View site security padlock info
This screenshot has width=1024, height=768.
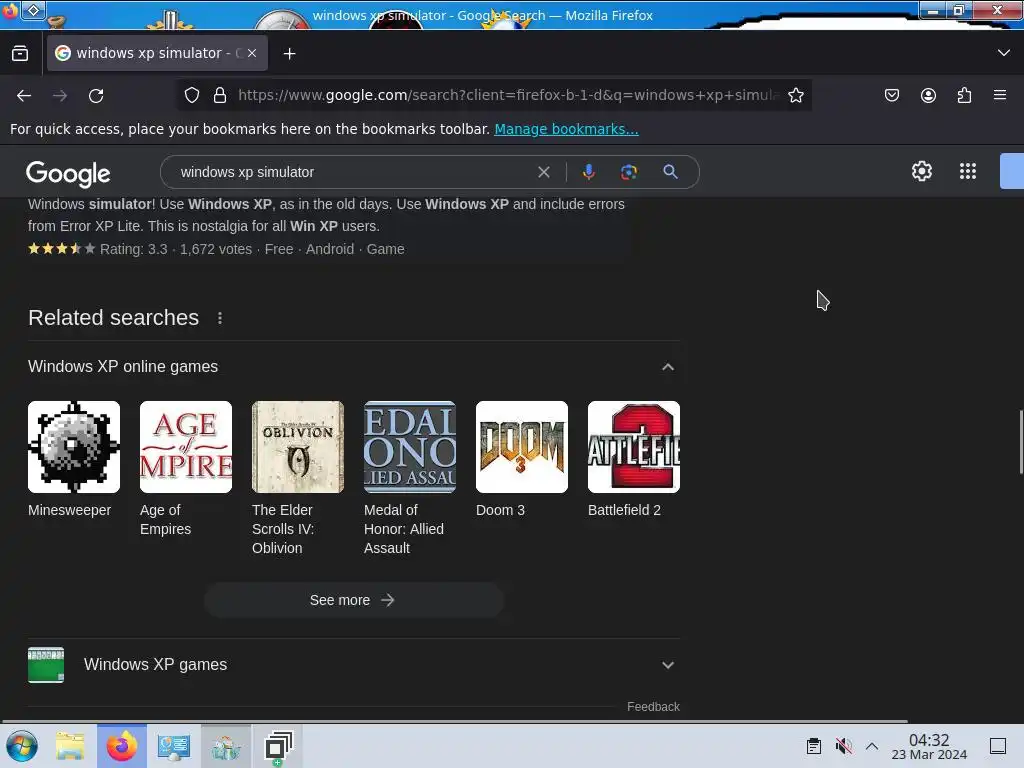coord(220,95)
